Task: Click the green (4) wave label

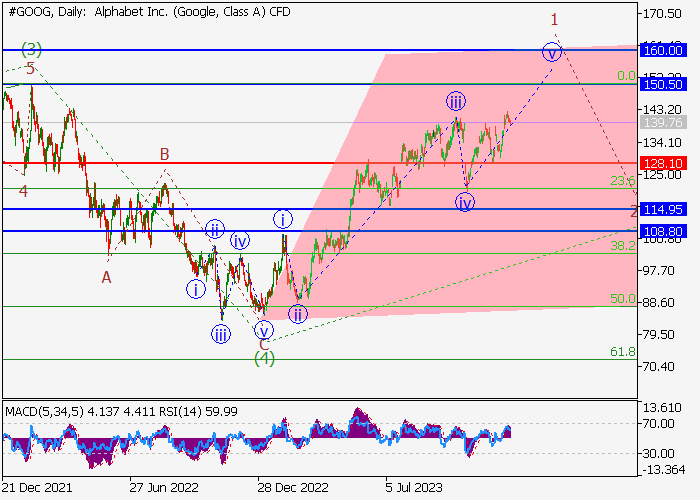Action: (x=263, y=357)
